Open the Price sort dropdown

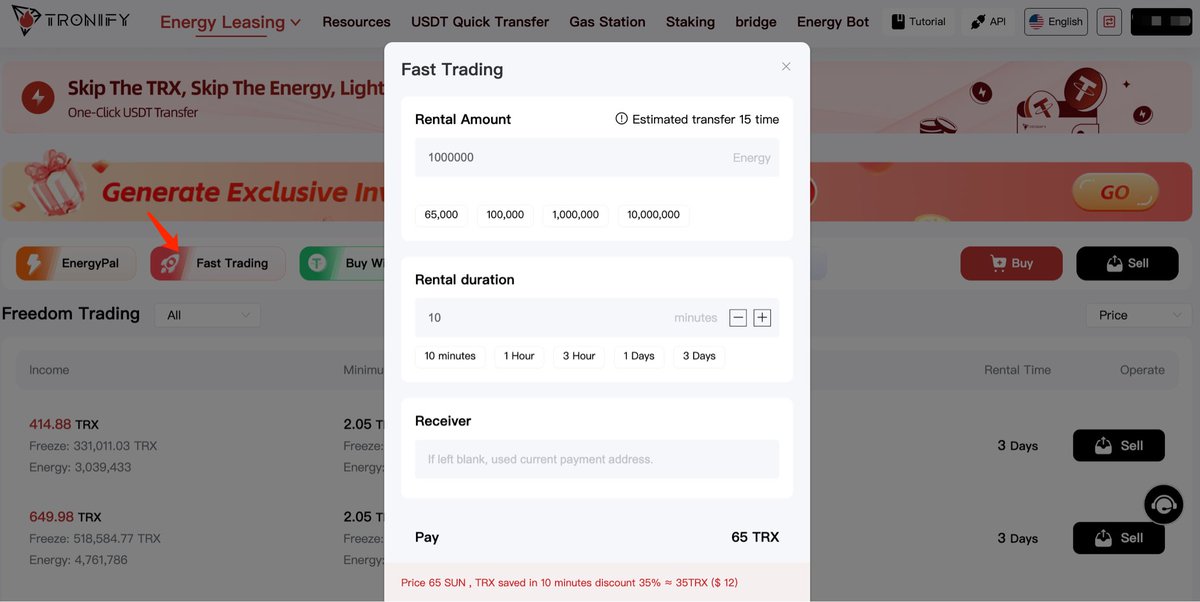click(1138, 315)
